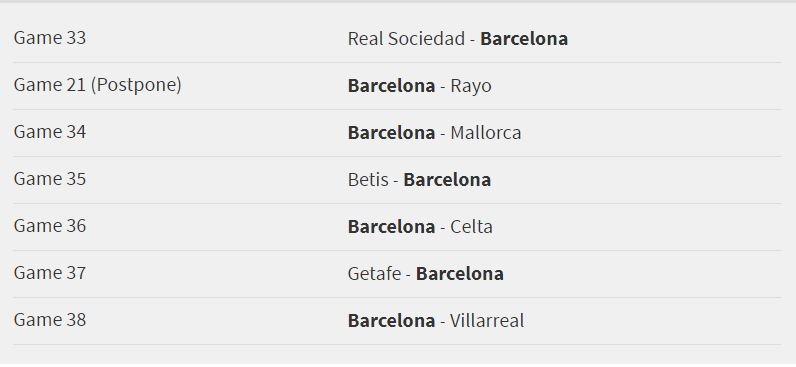Click the word Villarreal in last row
796x367 pixels.
[x=487, y=321]
